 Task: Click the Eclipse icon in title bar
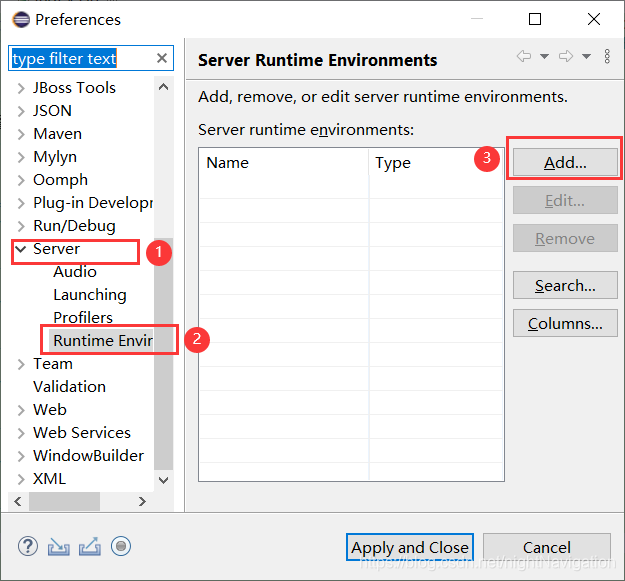coord(21,20)
